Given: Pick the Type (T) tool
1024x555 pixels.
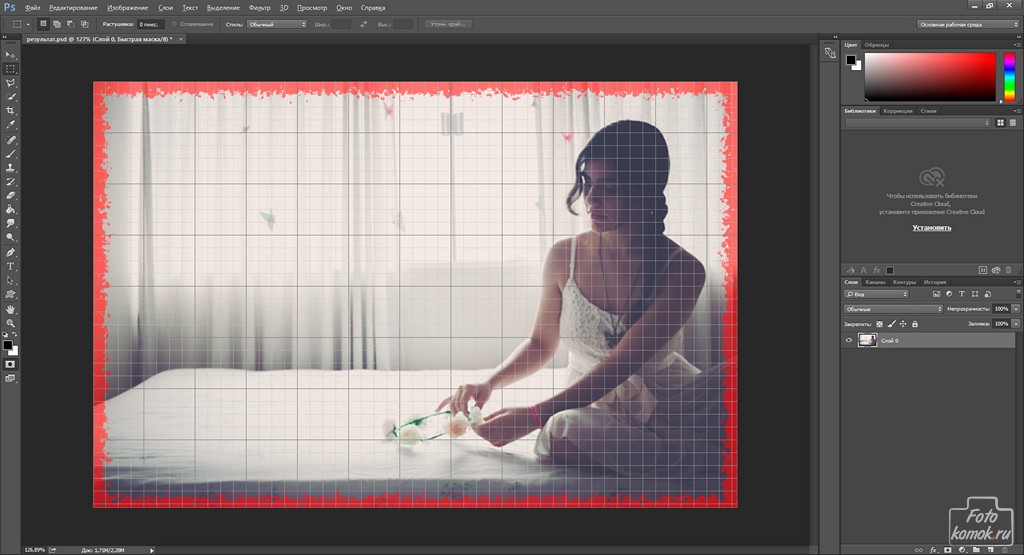Looking at the screenshot, I should [11, 267].
